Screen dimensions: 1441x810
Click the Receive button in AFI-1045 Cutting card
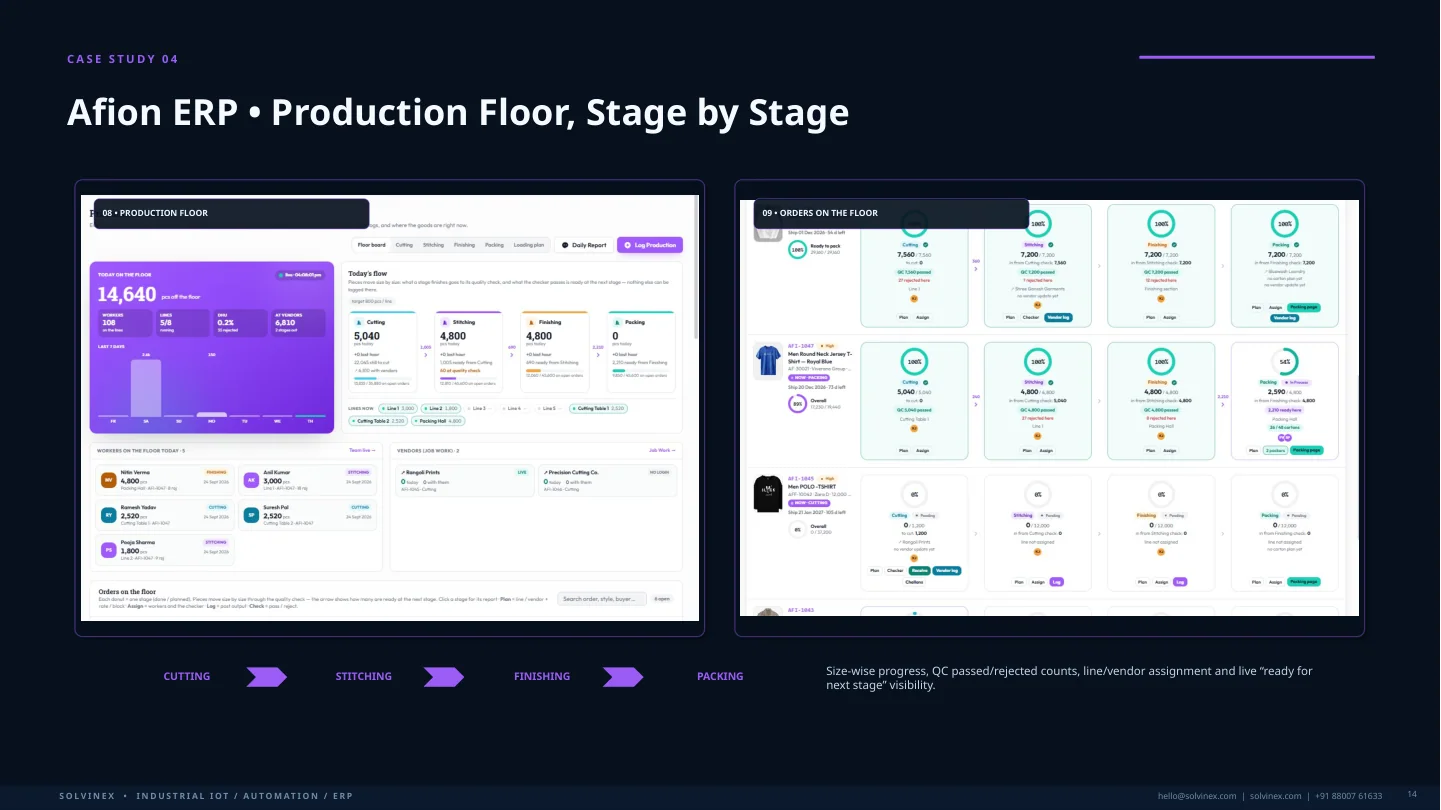click(919, 570)
